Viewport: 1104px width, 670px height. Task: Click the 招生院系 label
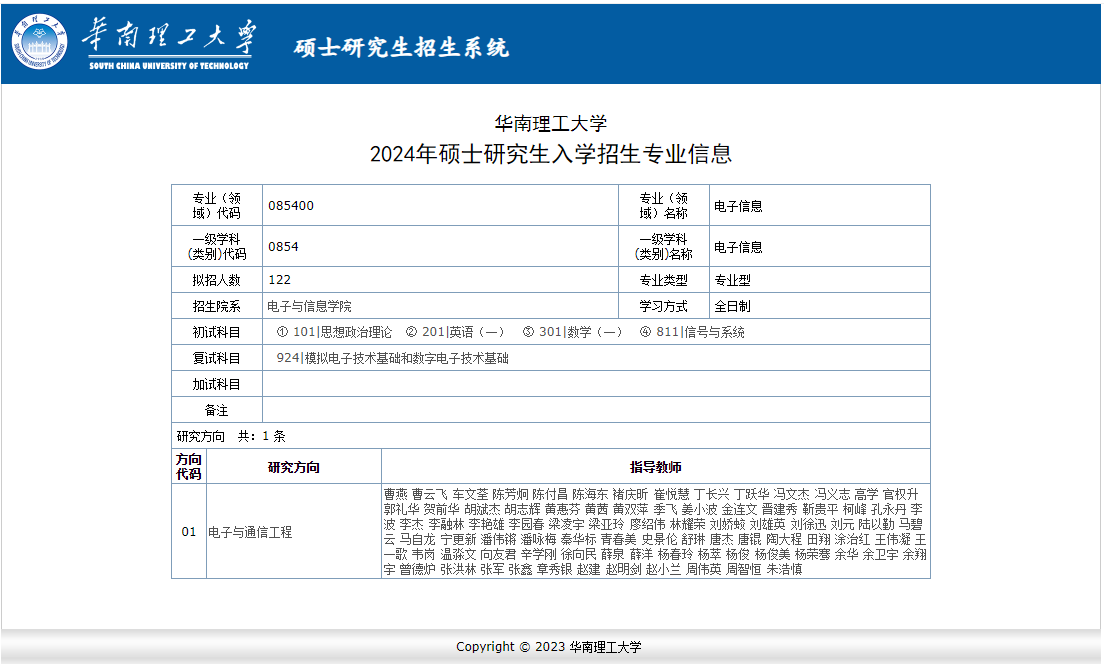[x=217, y=306]
